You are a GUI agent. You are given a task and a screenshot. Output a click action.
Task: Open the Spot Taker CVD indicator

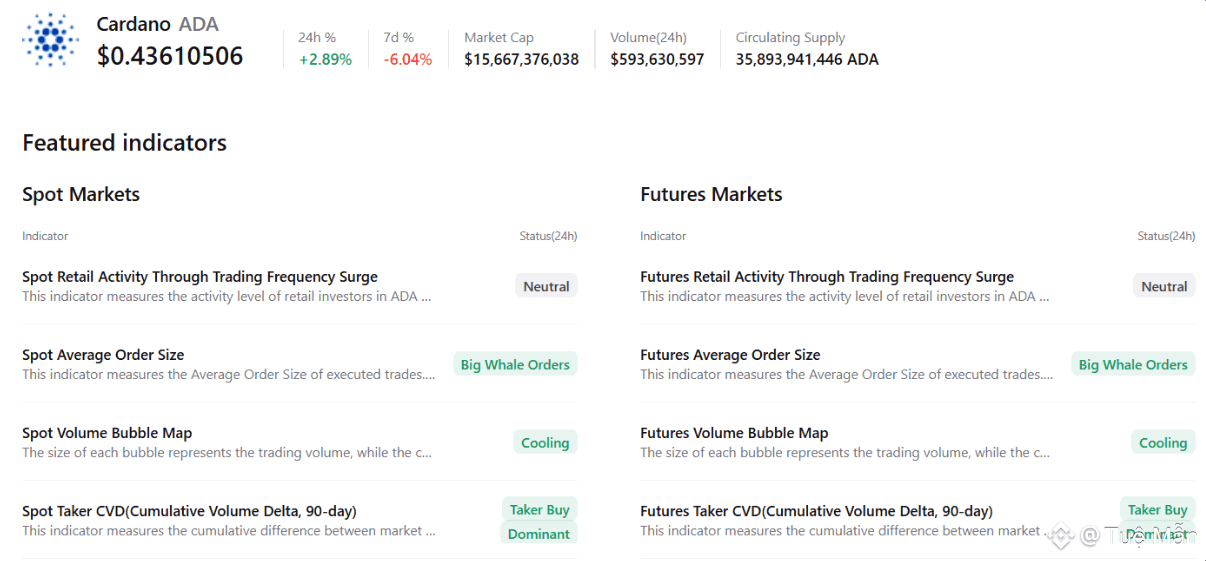[x=189, y=511]
